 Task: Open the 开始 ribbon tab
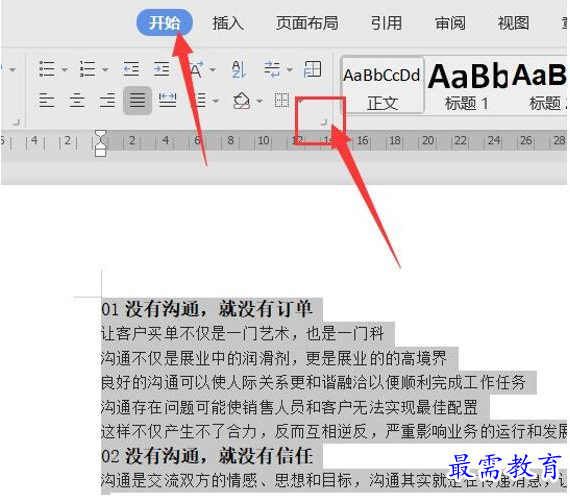(x=165, y=23)
